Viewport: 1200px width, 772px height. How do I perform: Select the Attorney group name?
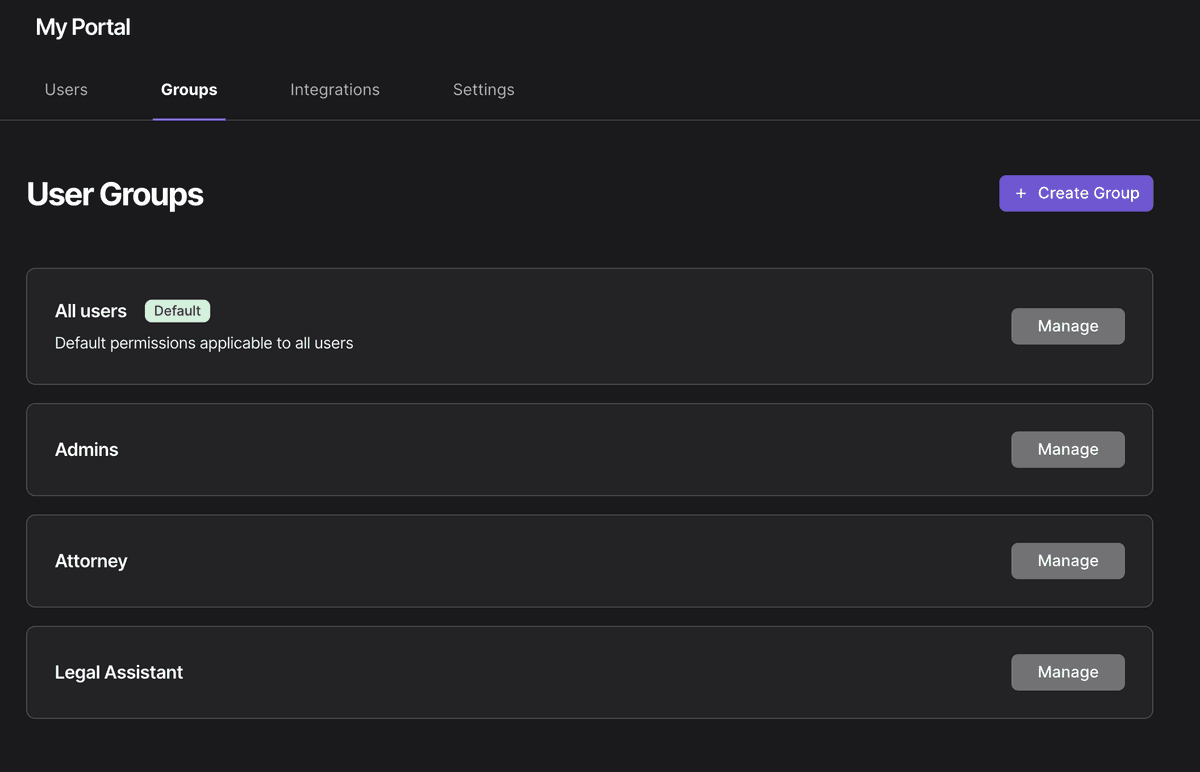(x=91, y=561)
